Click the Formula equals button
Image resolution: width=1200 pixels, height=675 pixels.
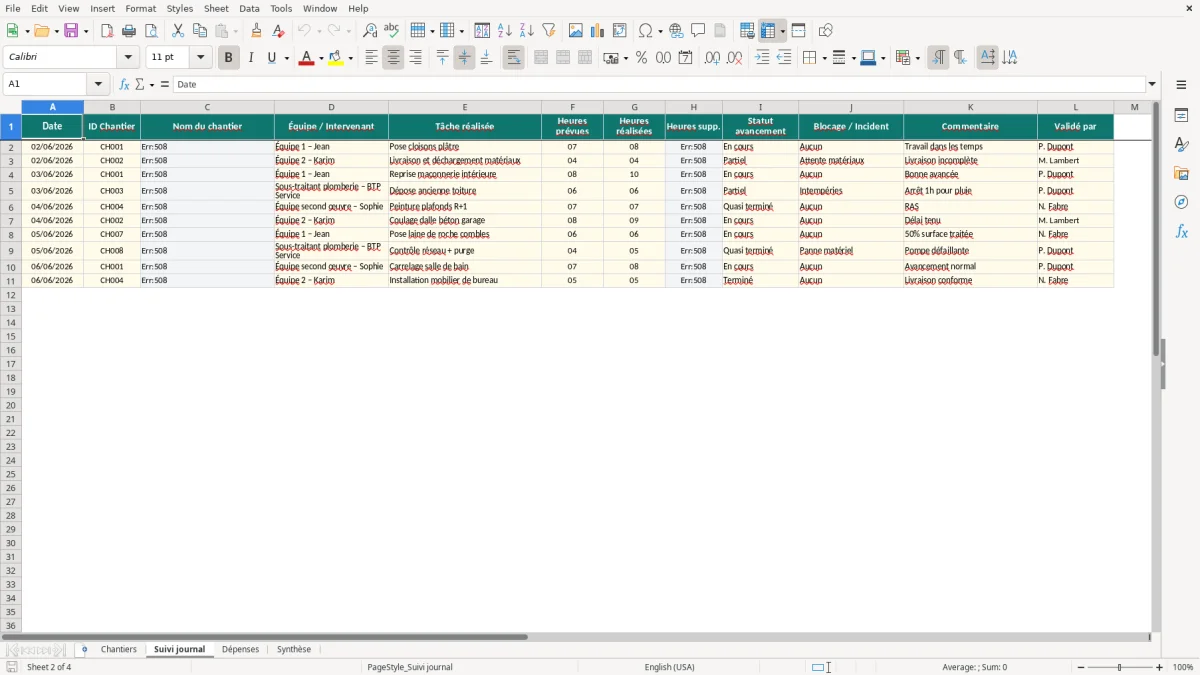(x=165, y=85)
